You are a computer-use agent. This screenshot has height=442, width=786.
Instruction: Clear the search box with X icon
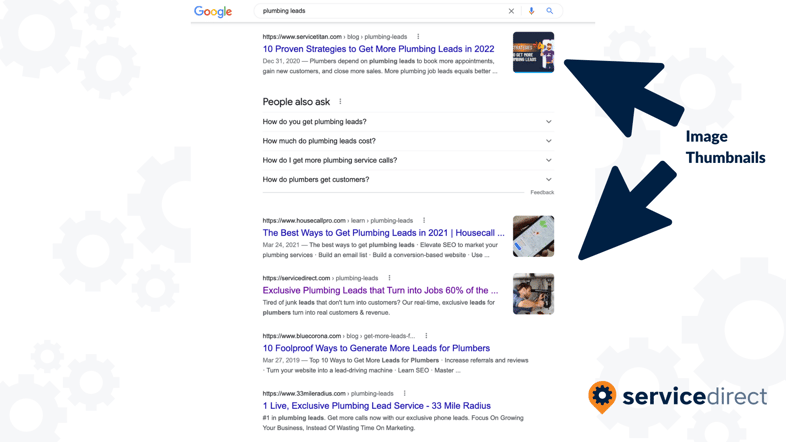(x=511, y=11)
